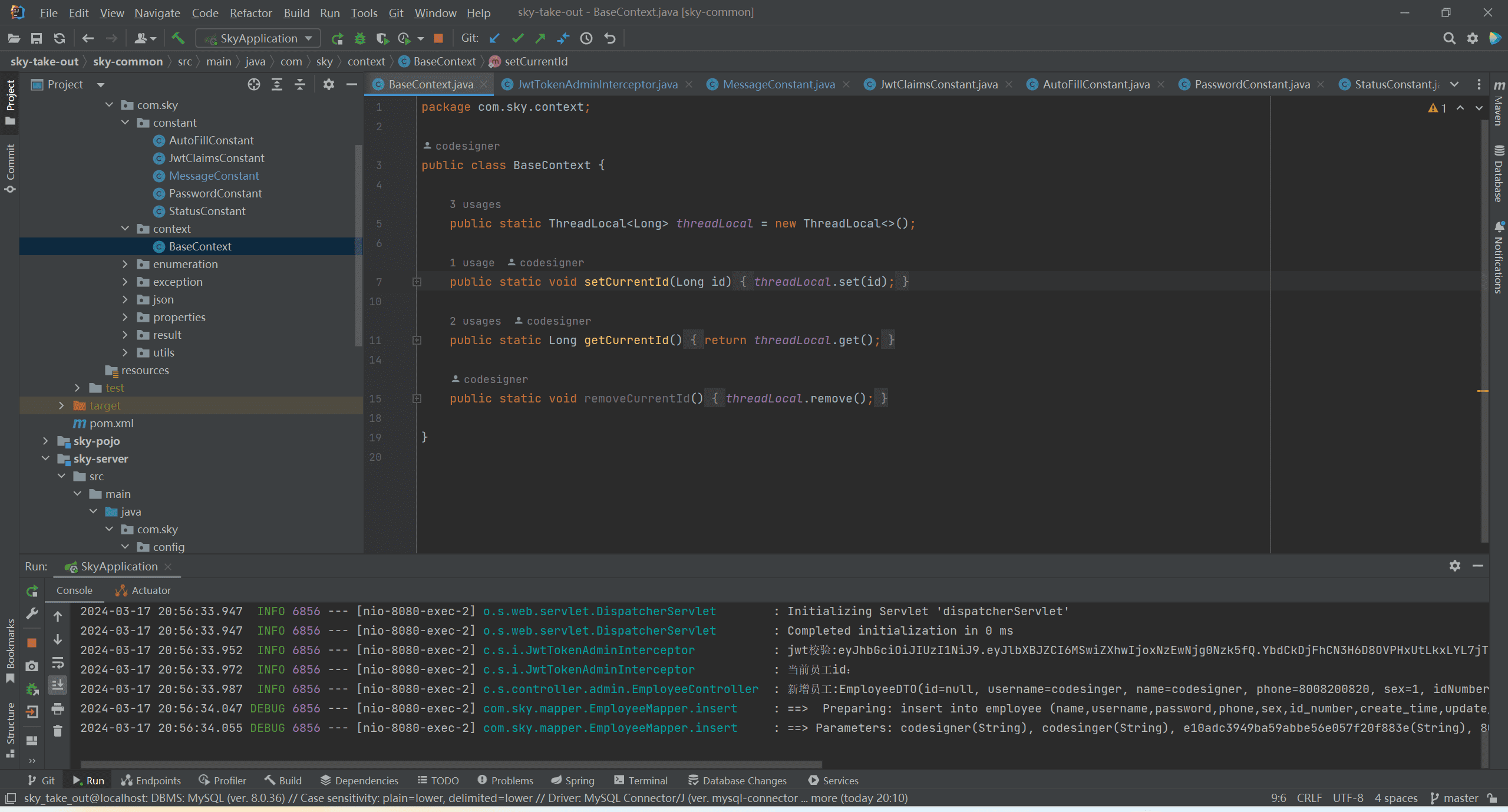The height and width of the screenshot is (812, 1508).
Task: Open Search Everywhere magnifier icon
Action: pos(1449,38)
